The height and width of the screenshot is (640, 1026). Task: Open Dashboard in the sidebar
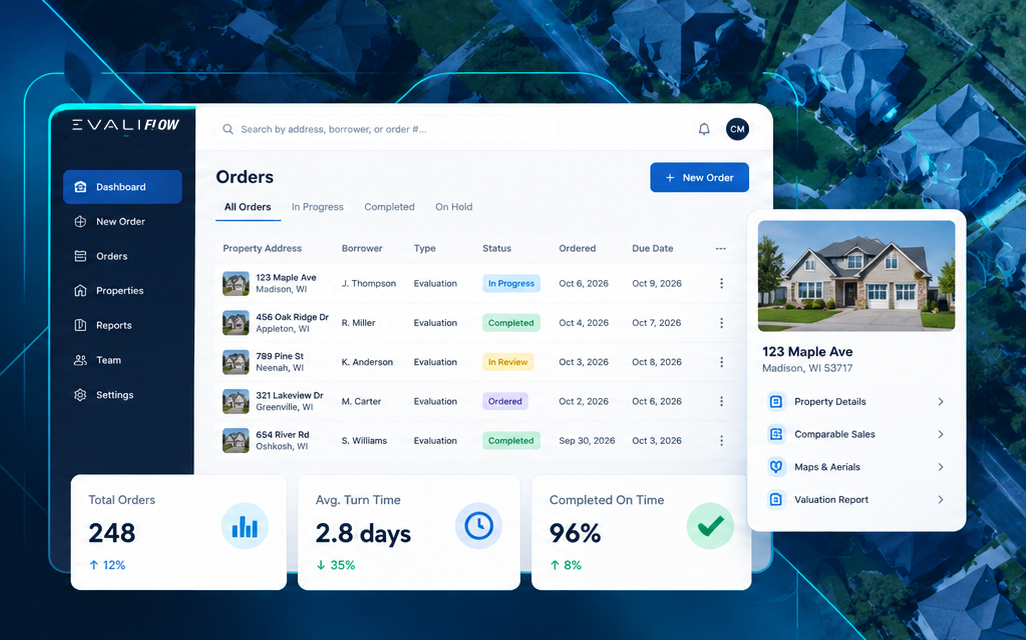click(122, 187)
